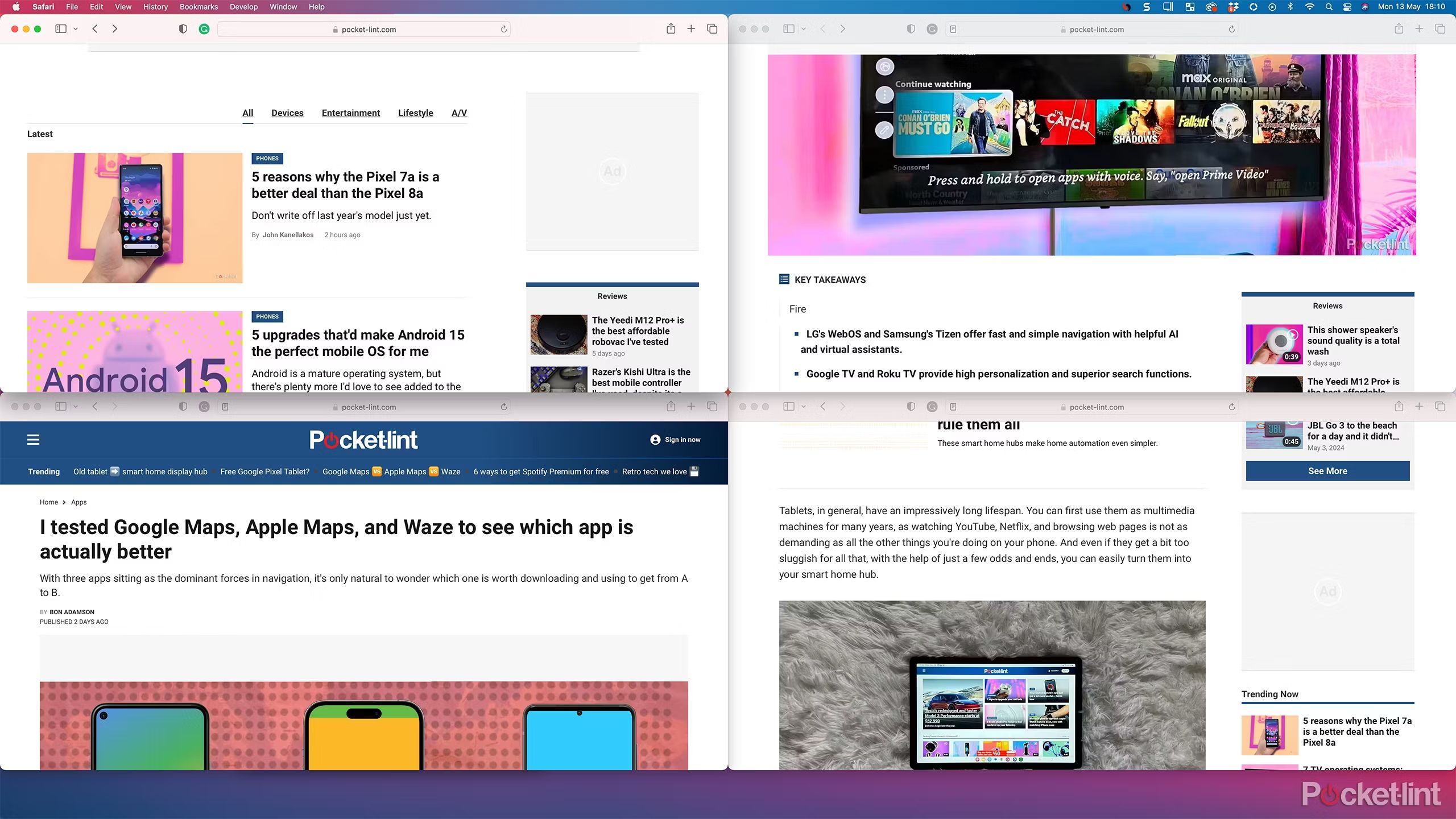
Task: Click Home breadcrumb link
Action: 49,502
